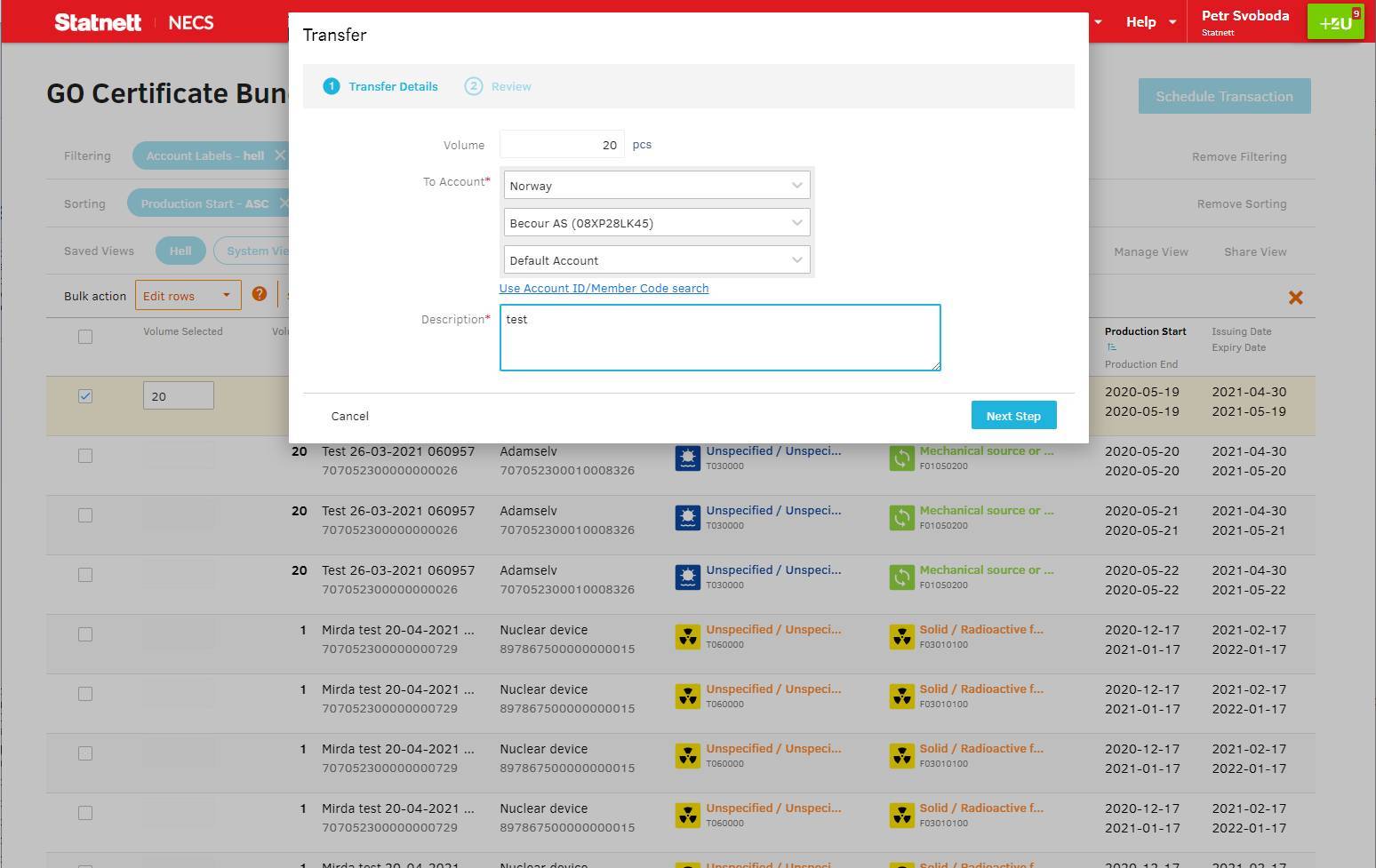This screenshot has height=868, width=1376.
Task: Open the Default Account dropdown
Action: [657, 260]
